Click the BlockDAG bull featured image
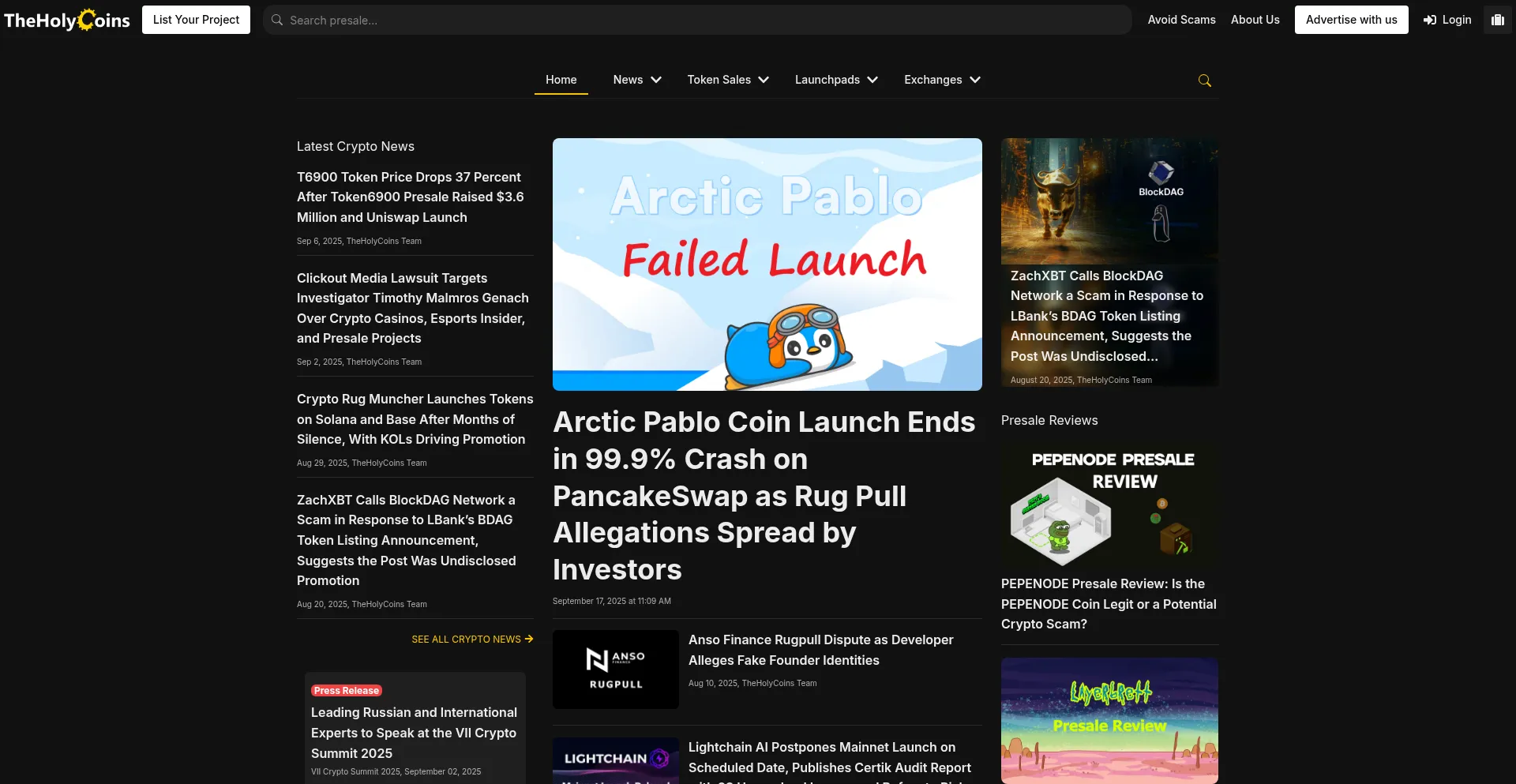The image size is (1516, 784). point(1109,201)
